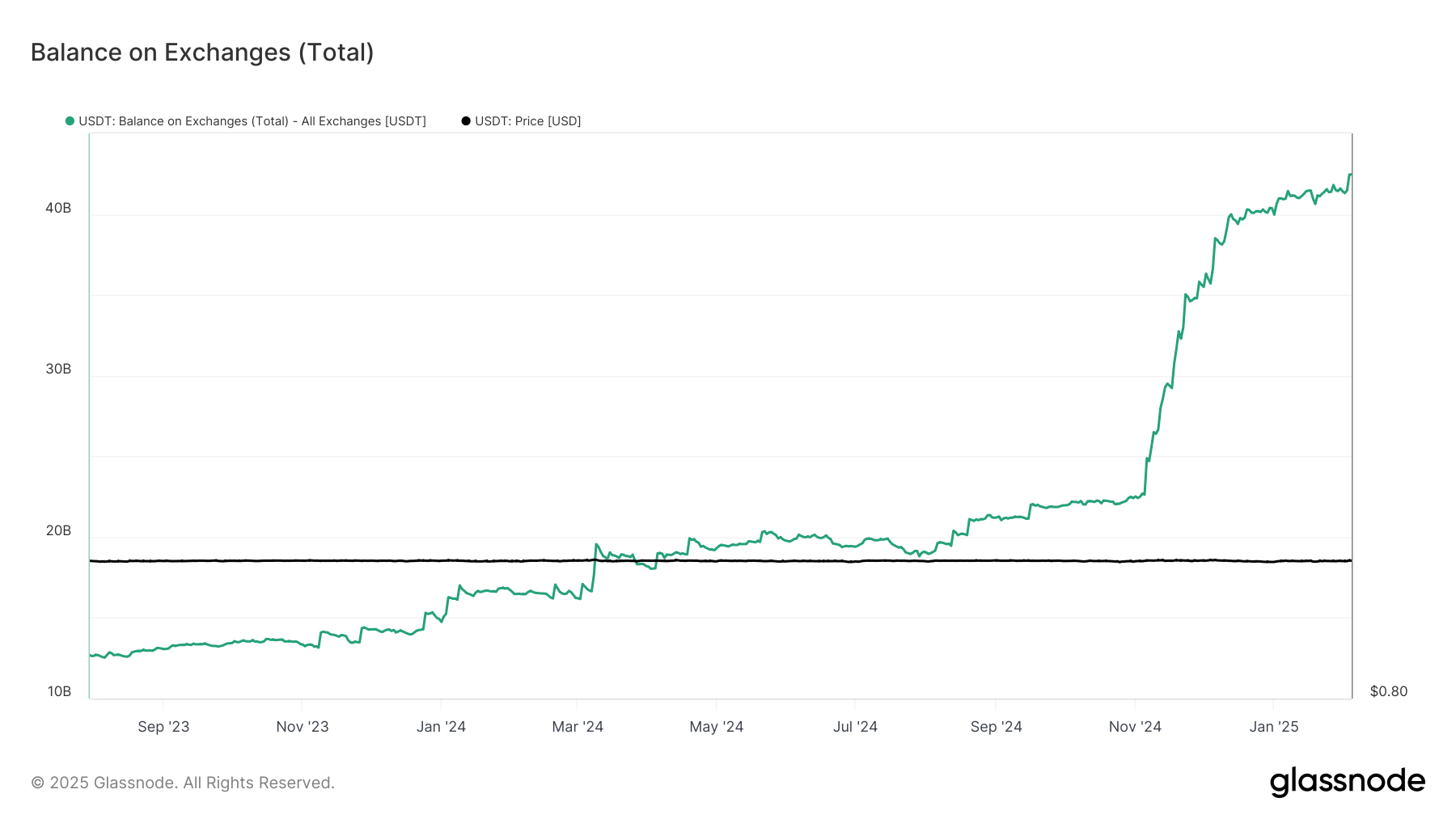Viewport: 1456px width, 819px height.
Task: Click the chart title Balance on Exchanges (Total)
Action: tap(202, 53)
